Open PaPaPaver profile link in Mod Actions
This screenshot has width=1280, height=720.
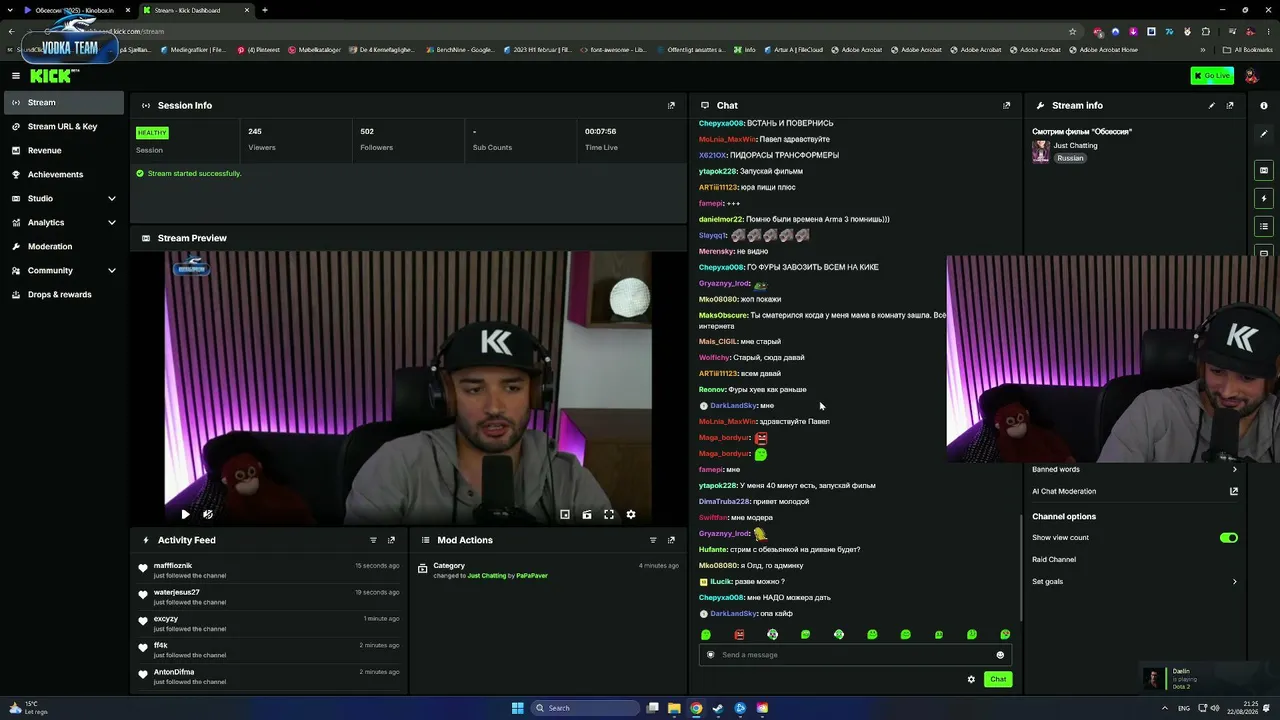coord(532,576)
